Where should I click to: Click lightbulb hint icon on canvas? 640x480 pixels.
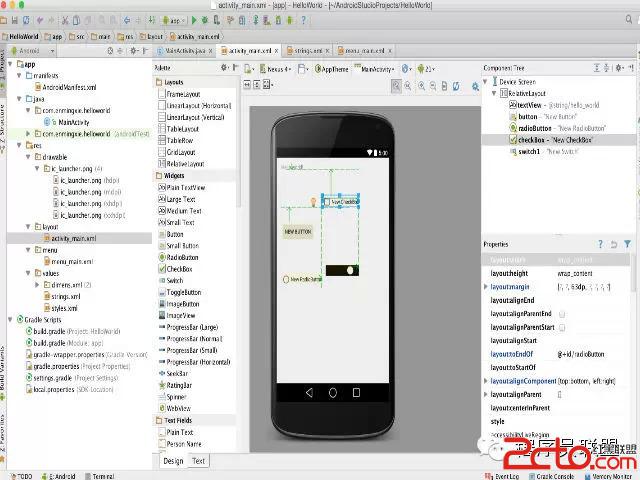coord(313,202)
